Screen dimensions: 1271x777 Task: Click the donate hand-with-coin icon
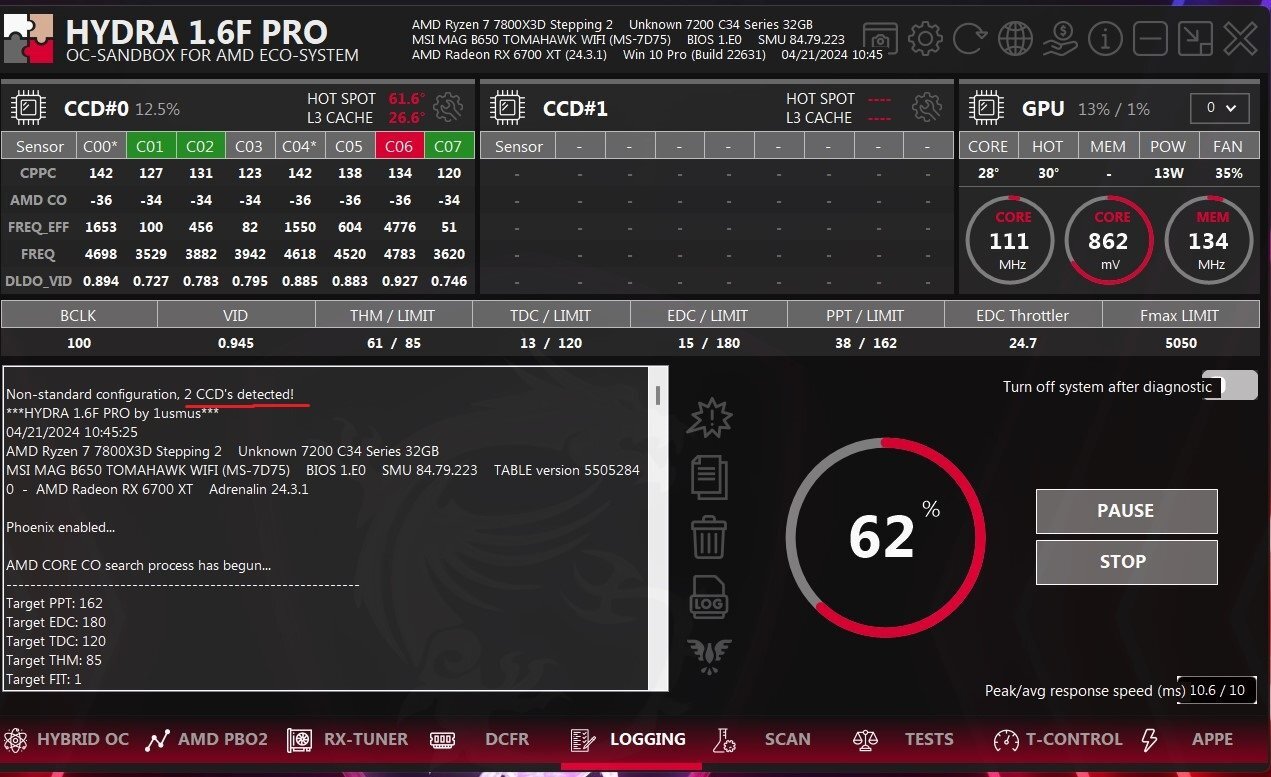1060,40
